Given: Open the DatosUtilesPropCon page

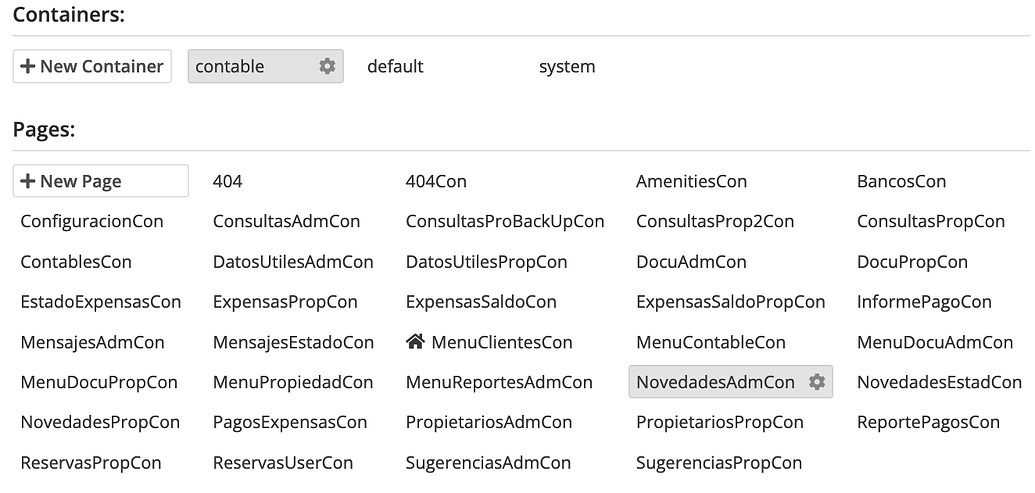Looking at the screenshot, I should (486, 262).
